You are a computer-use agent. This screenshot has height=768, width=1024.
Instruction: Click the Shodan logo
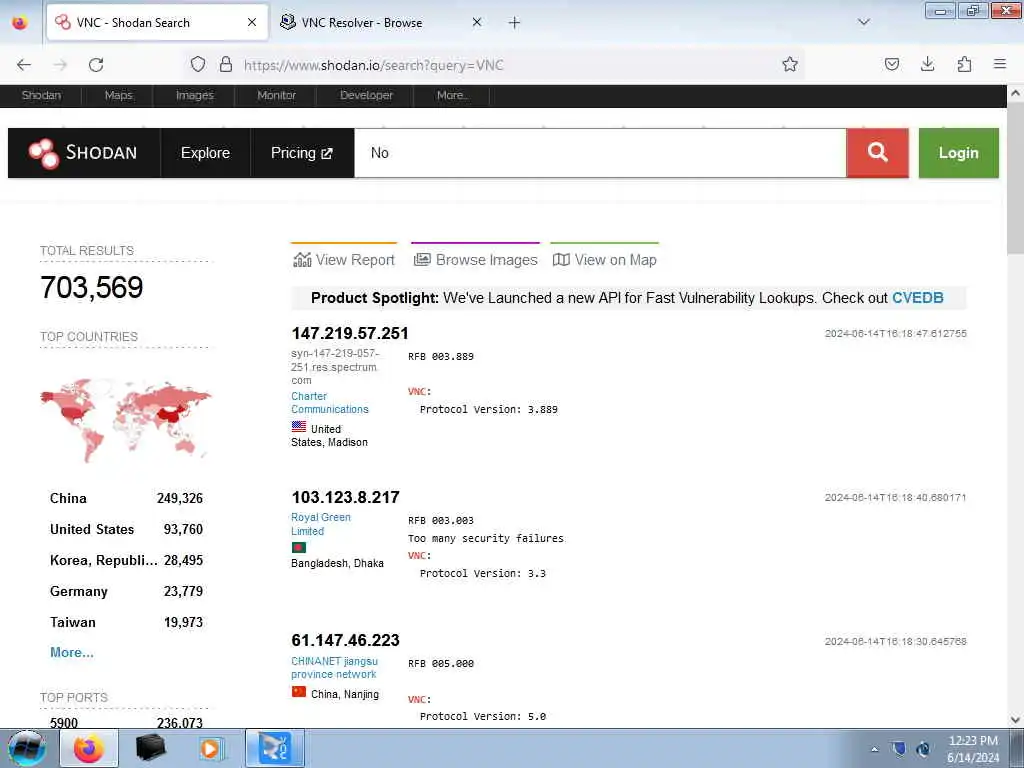pyautogui.click(x=84, y=153)
